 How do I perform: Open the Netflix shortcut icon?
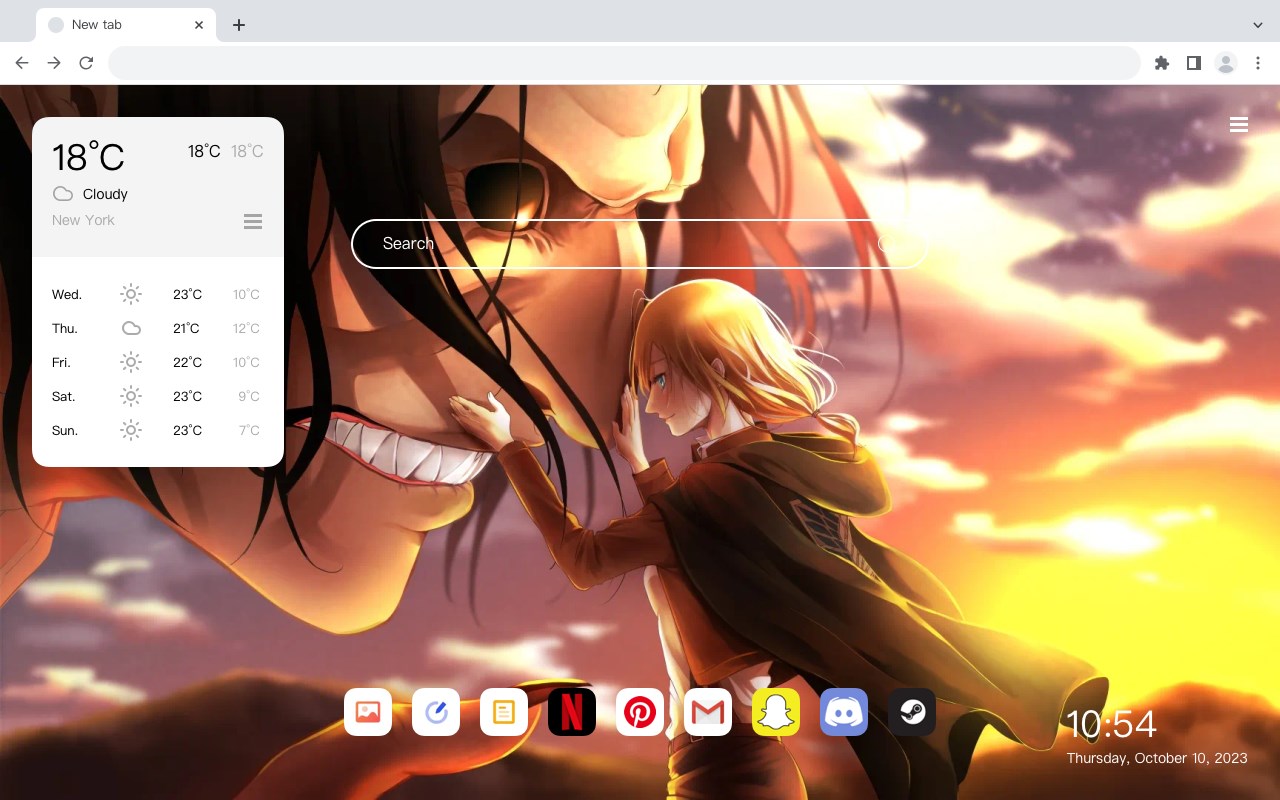click(x=572, y=712)
